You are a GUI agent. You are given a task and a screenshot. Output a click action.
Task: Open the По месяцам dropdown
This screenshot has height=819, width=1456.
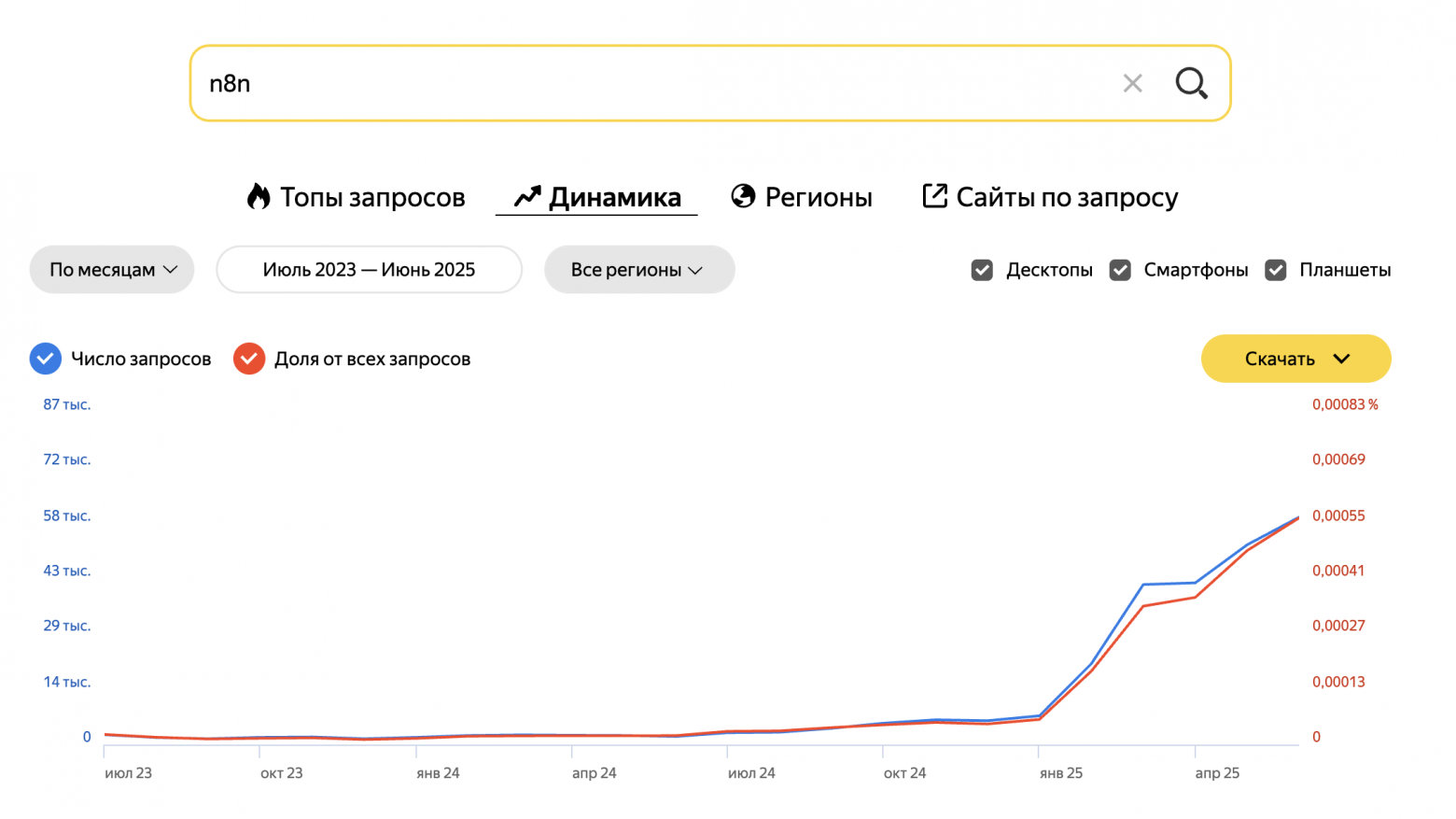pos(112,270)
